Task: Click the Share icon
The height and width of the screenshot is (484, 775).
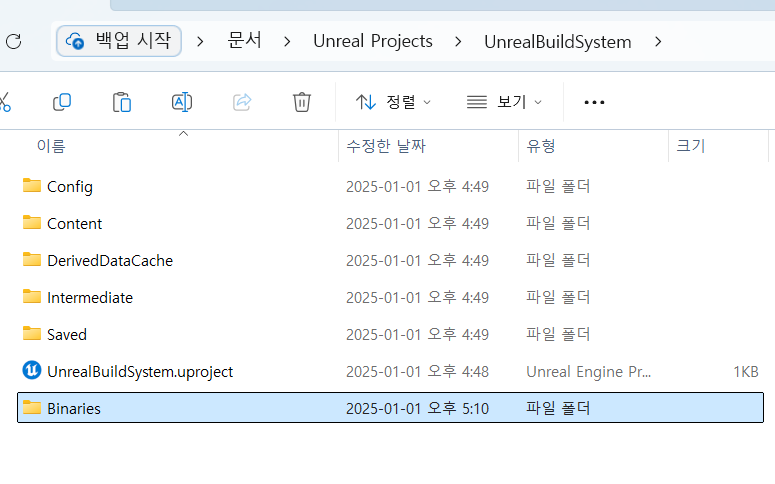Action: click(242, 102)
